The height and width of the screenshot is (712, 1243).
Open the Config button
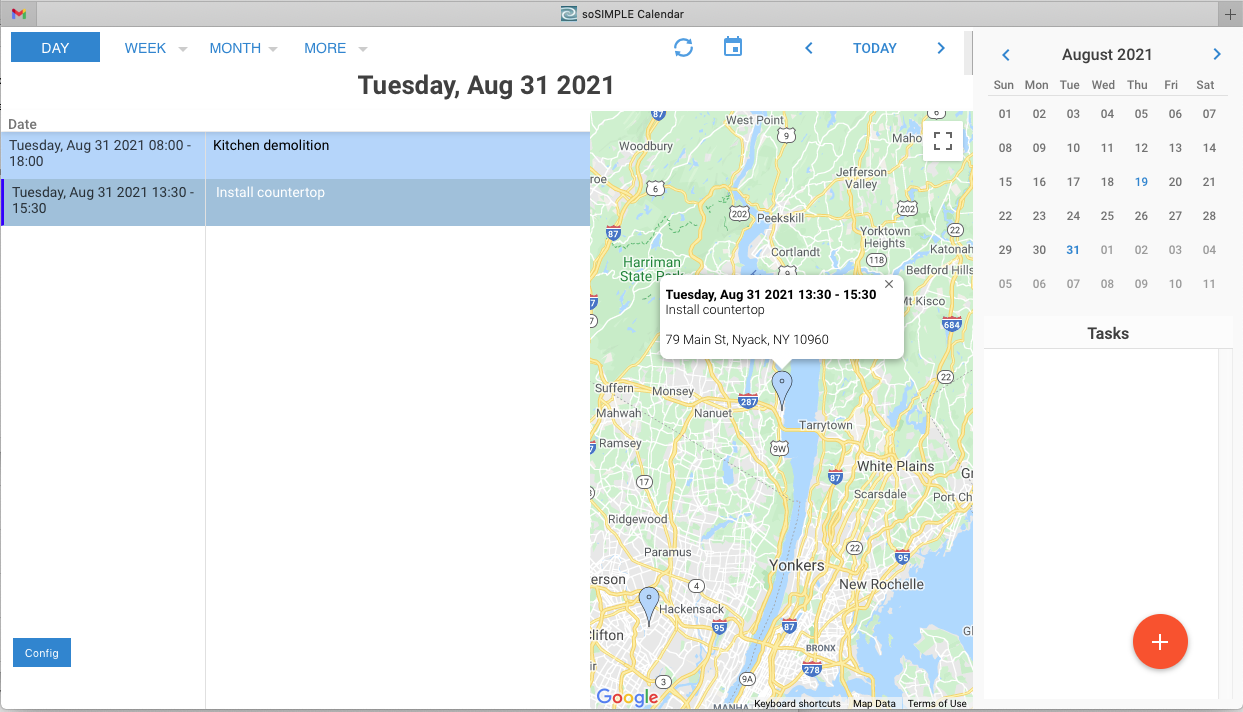coord(42,653)
